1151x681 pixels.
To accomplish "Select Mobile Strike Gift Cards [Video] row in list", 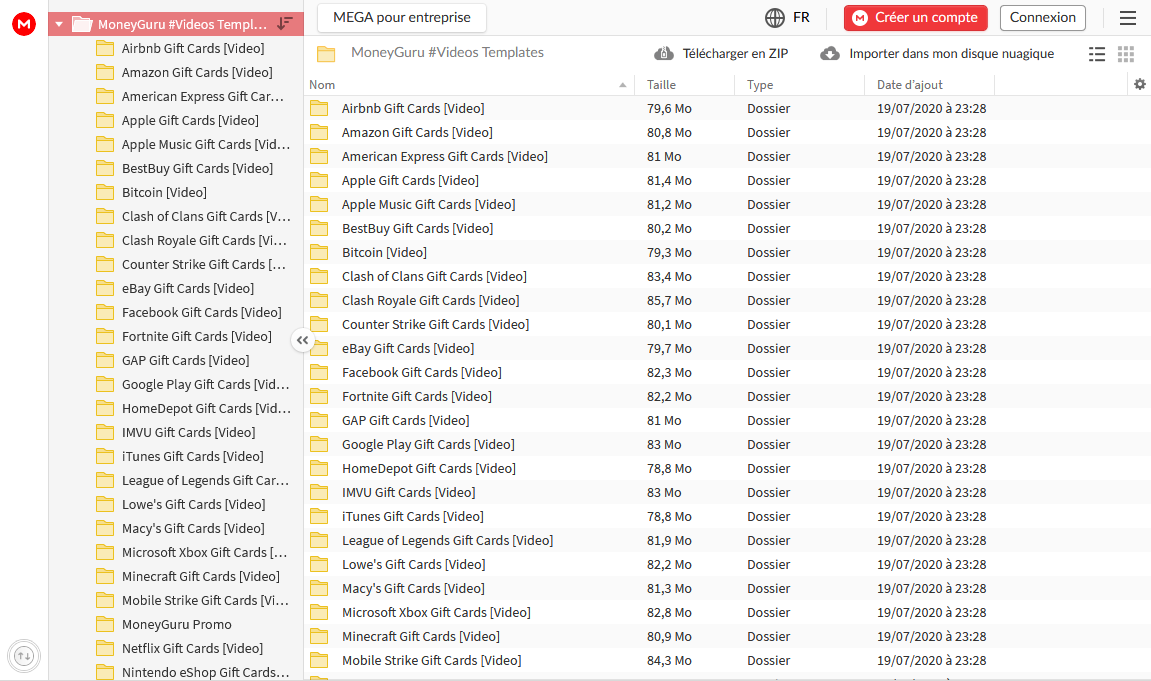I will point(727,660).
